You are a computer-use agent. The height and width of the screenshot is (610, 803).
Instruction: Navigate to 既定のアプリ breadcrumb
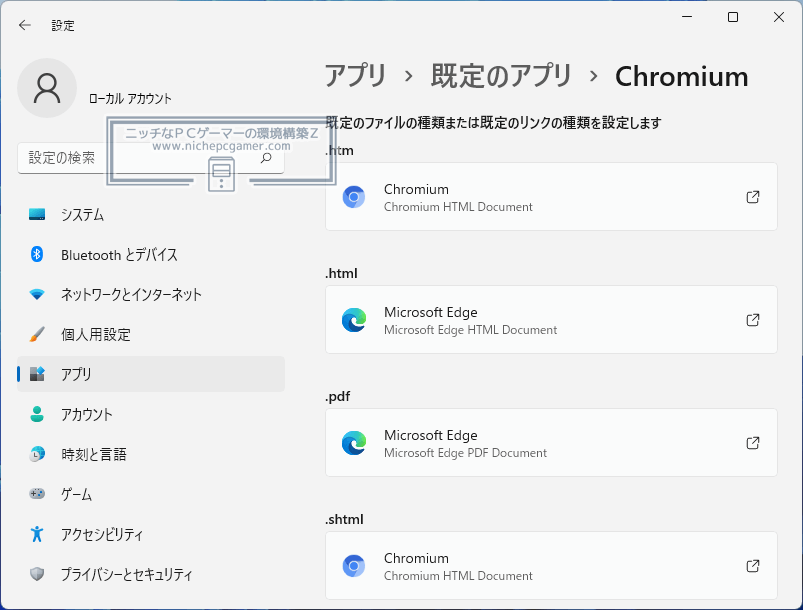coord(501,76)
